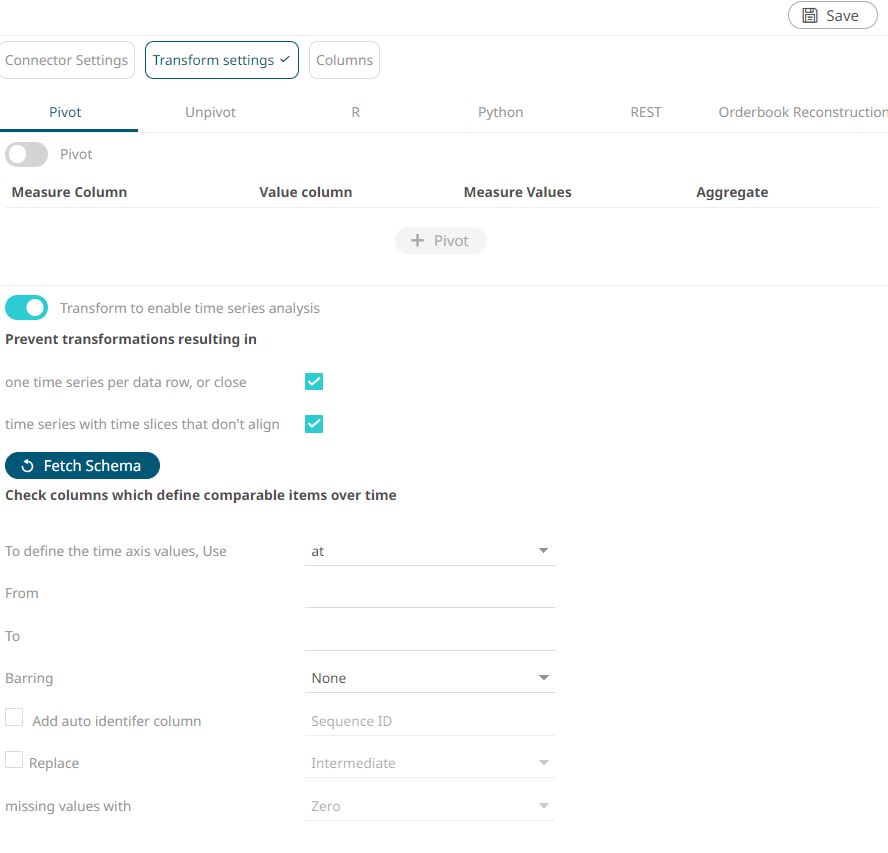Check Add auto identifier column checkbox
The height and width of the screenshot is (853, 888).
tap(14, 718)
